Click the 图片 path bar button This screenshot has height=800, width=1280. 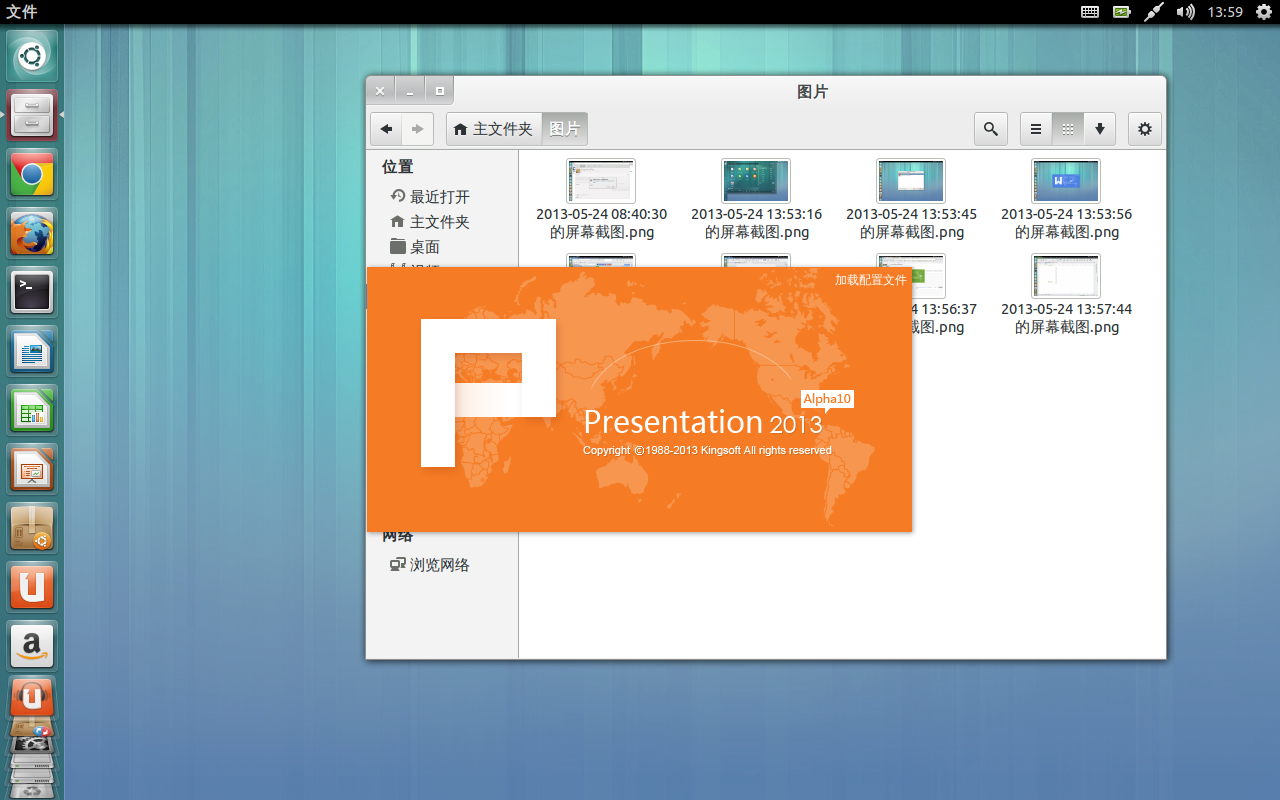[565, 129]
